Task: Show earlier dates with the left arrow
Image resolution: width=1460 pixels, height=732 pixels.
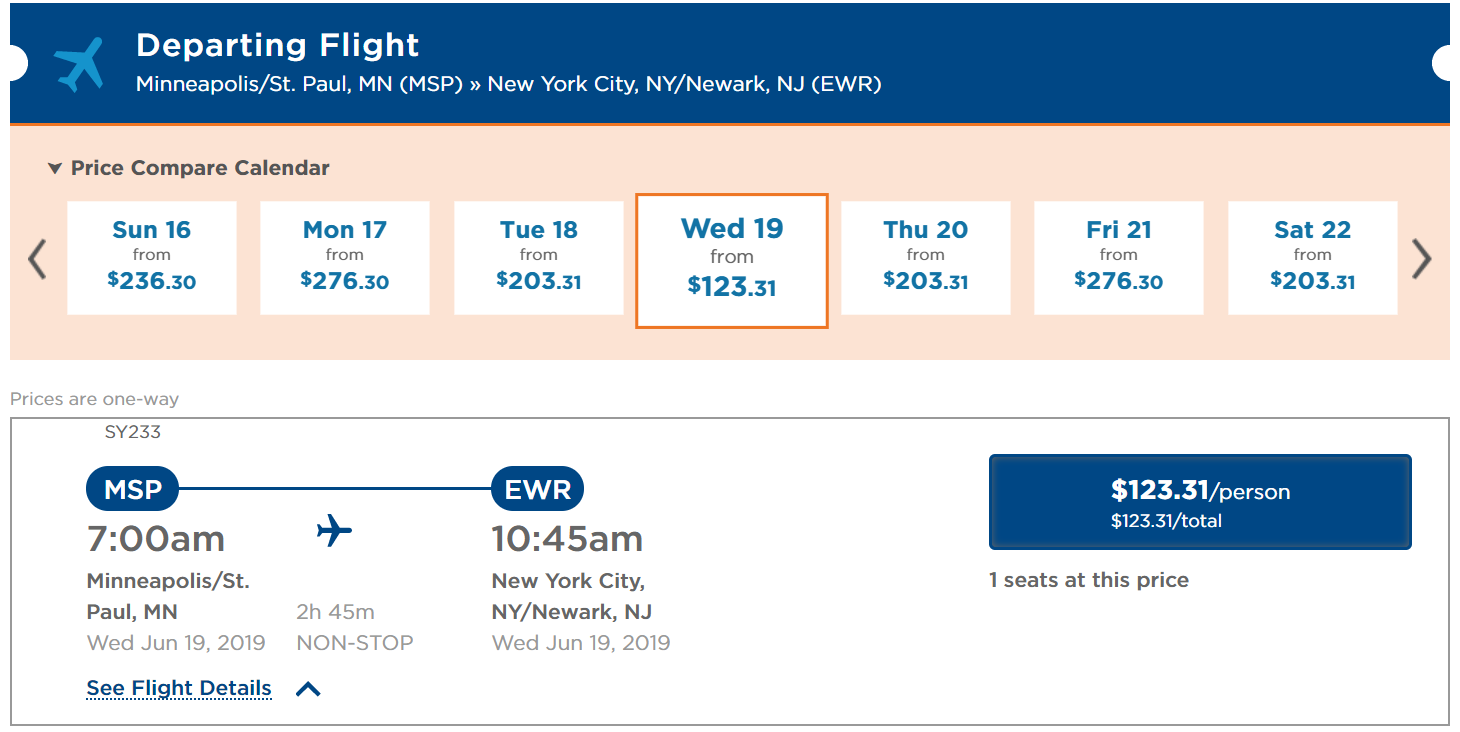Action: coord(37,259)
